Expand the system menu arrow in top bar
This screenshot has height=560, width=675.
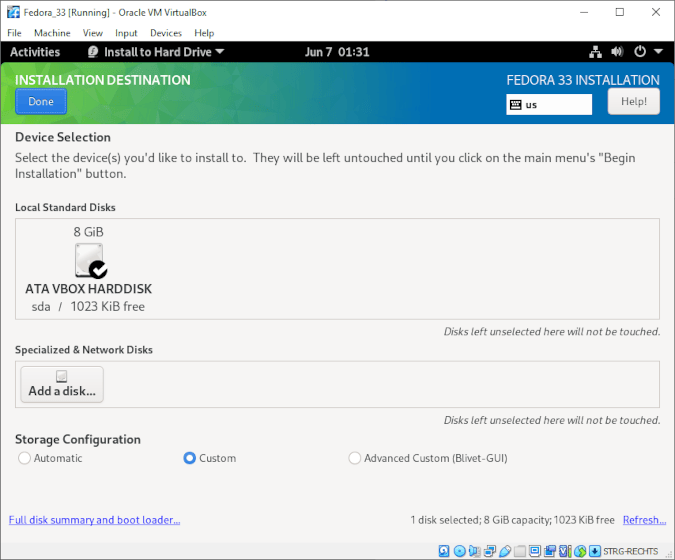coord(658,52)
